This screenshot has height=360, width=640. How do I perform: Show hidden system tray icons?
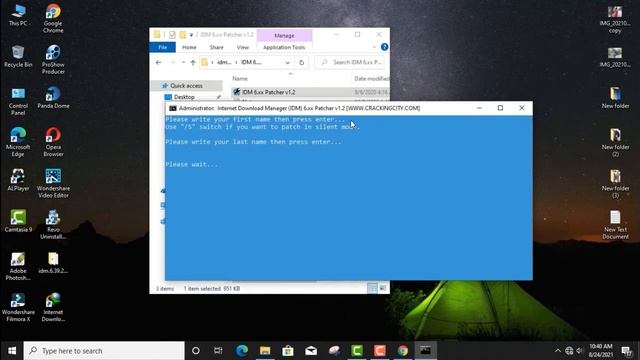(x=558, y=351)
